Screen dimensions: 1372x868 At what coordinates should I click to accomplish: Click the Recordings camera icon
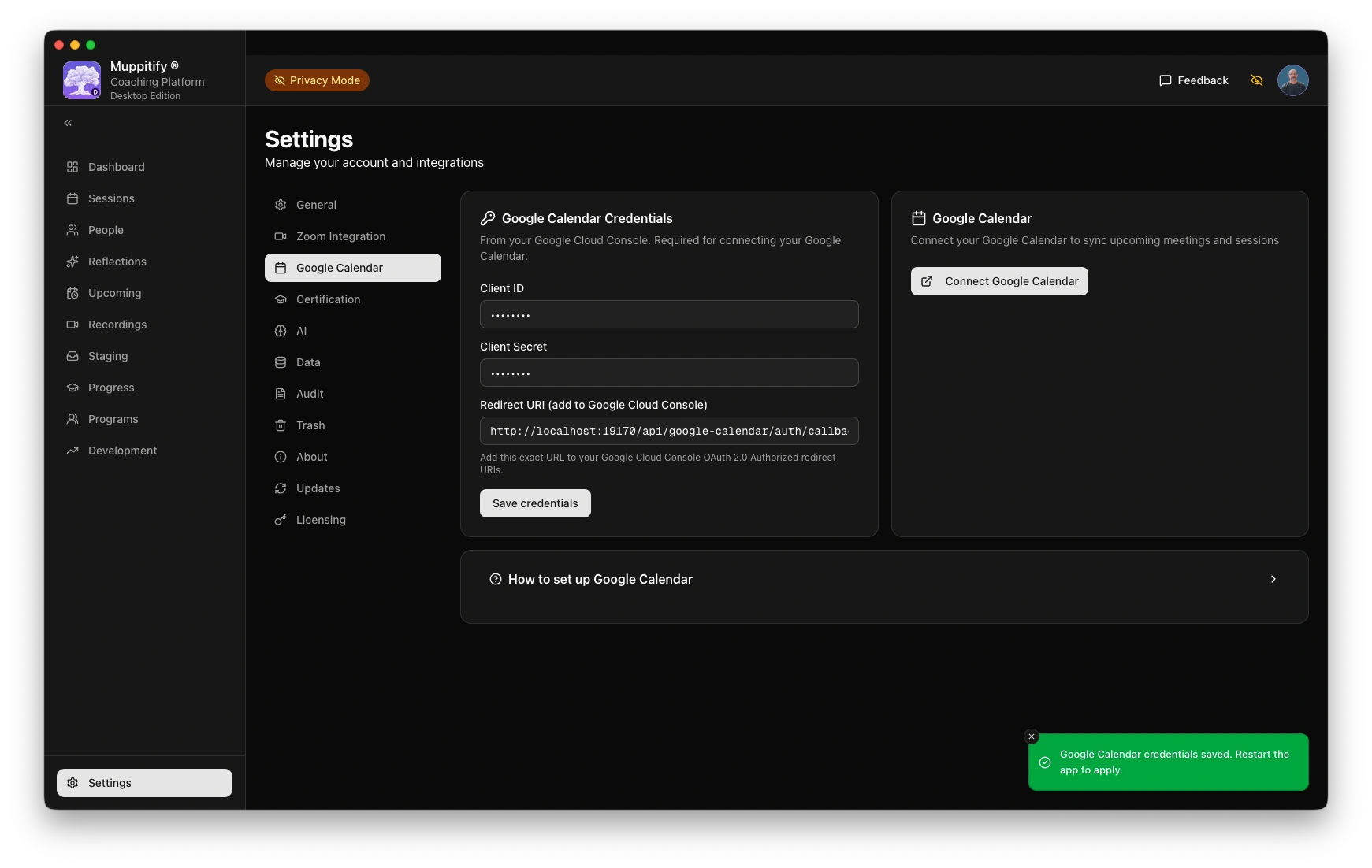pyautogui.click(x=73, y=325)
